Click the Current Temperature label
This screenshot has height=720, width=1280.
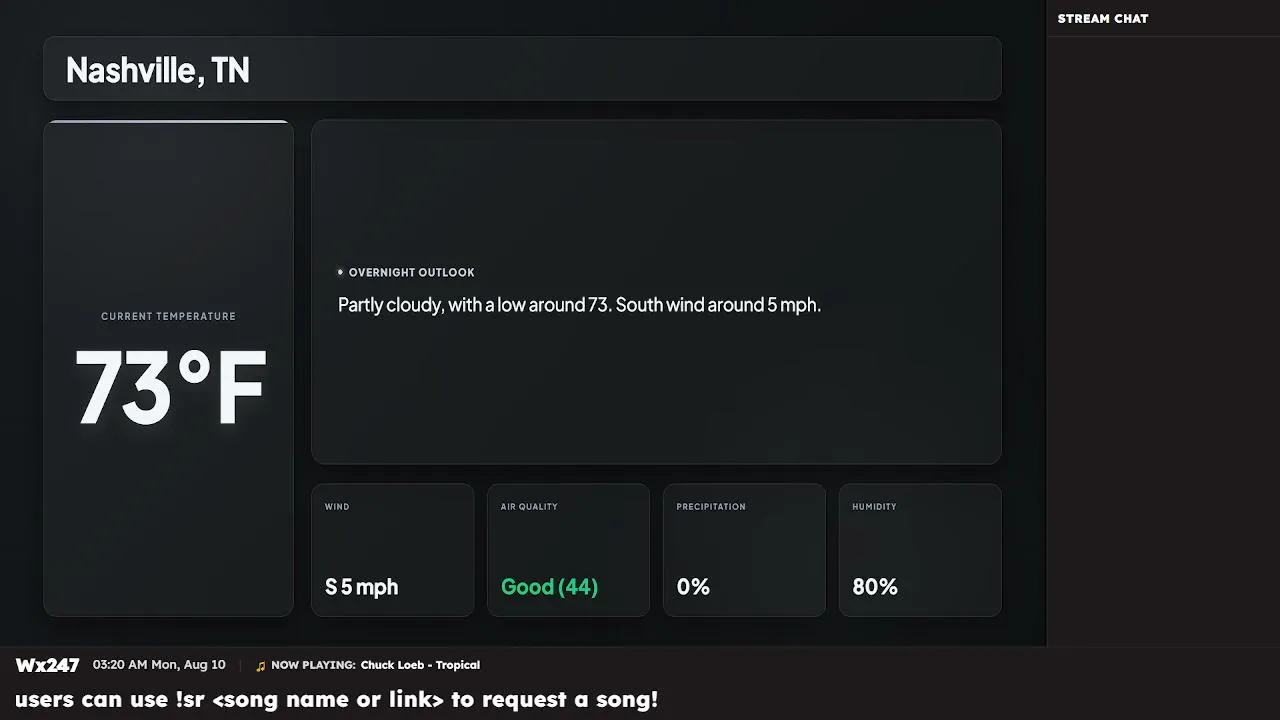click(x=168, y=316)
